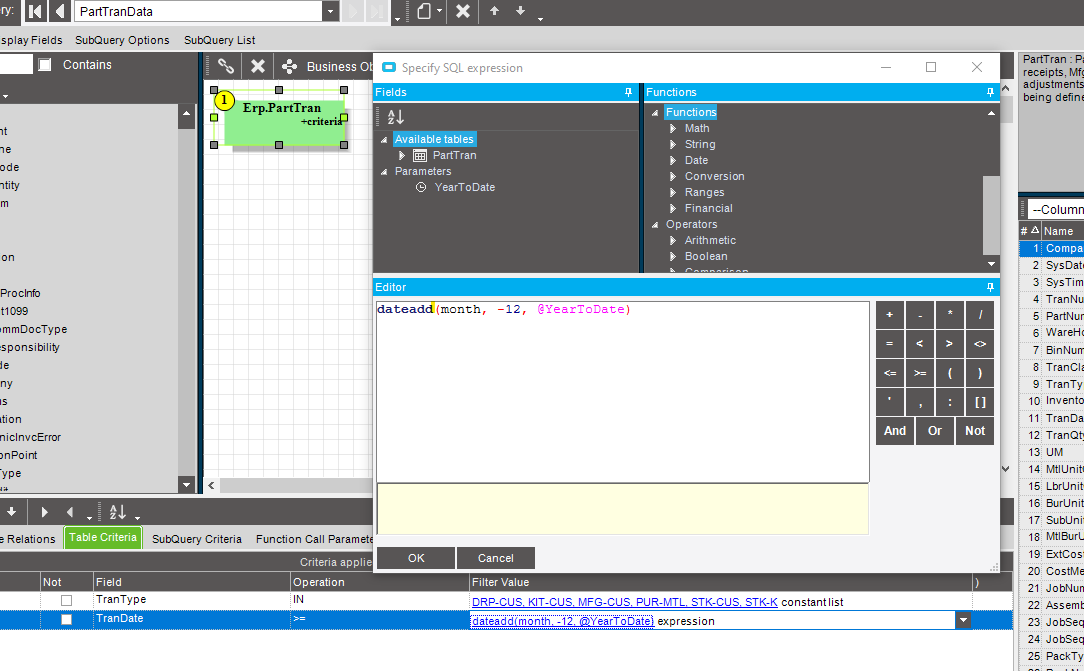Pin the Editor panel
This screenshot has width=1084, height=671.
click(x=990, y=287)
